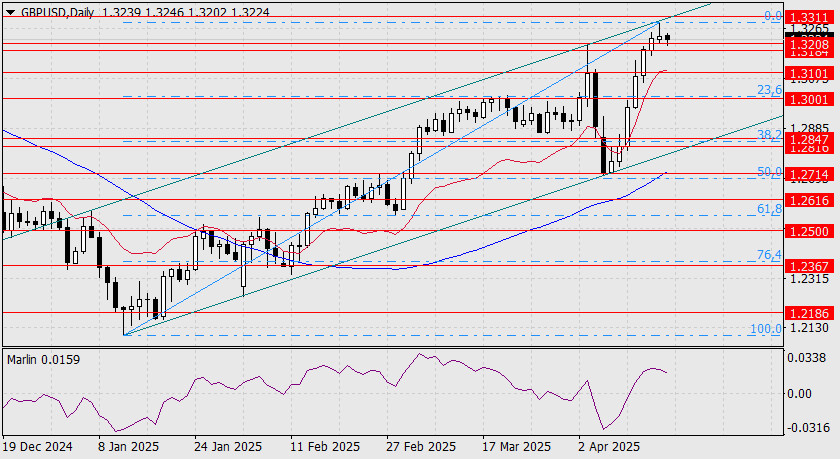
Task: Click the 1.2500 price level tag
Action: 809,231
